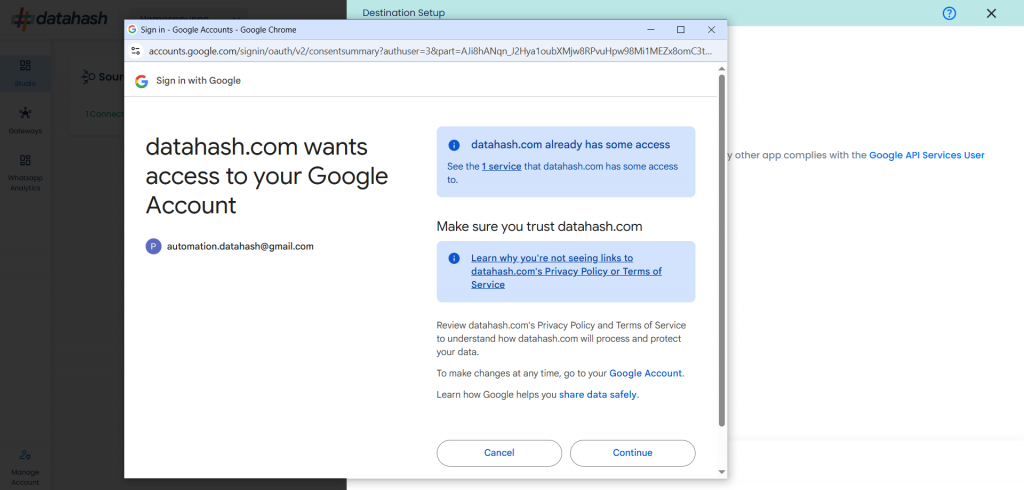The image size is (1024, 490).
Task: Minimize the Google sign-in popup window
Action: pos(650,29)
